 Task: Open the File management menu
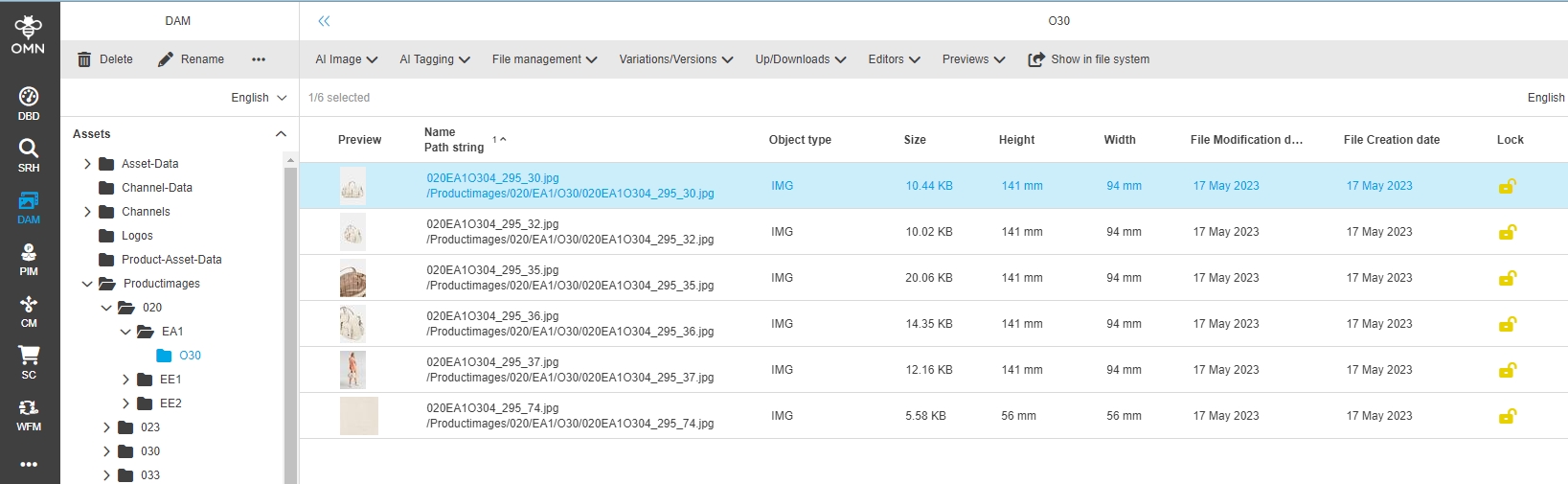[544, 59]
